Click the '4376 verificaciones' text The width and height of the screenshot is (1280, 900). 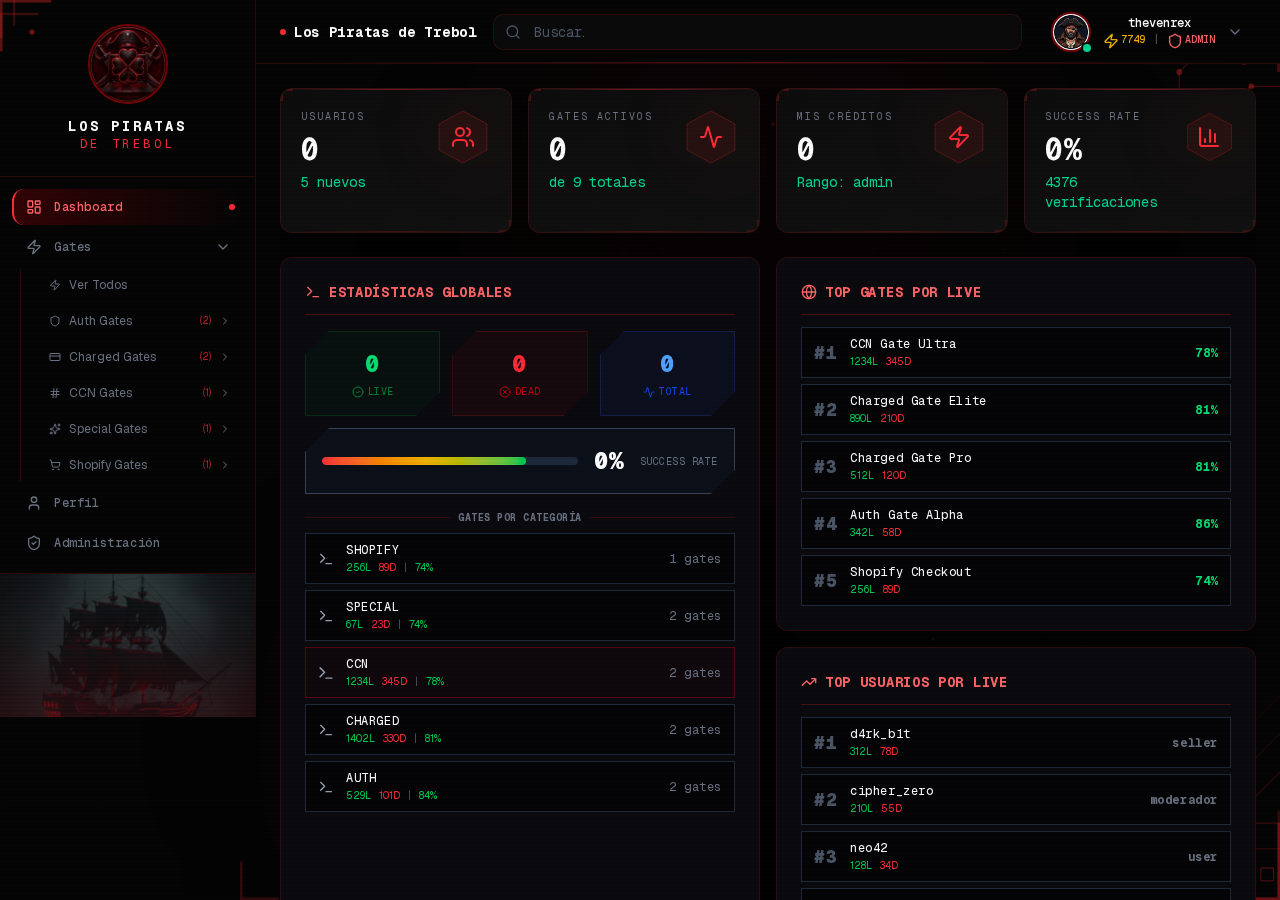[x=1101, y=193]
